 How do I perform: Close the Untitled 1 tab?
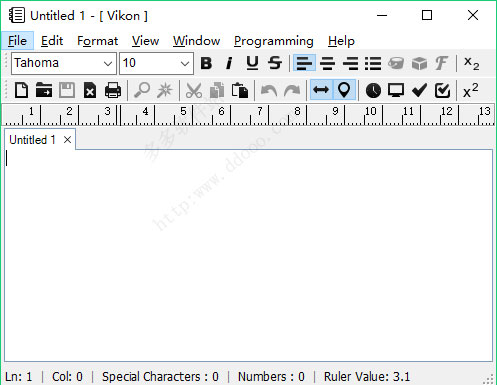coord(67,140)
